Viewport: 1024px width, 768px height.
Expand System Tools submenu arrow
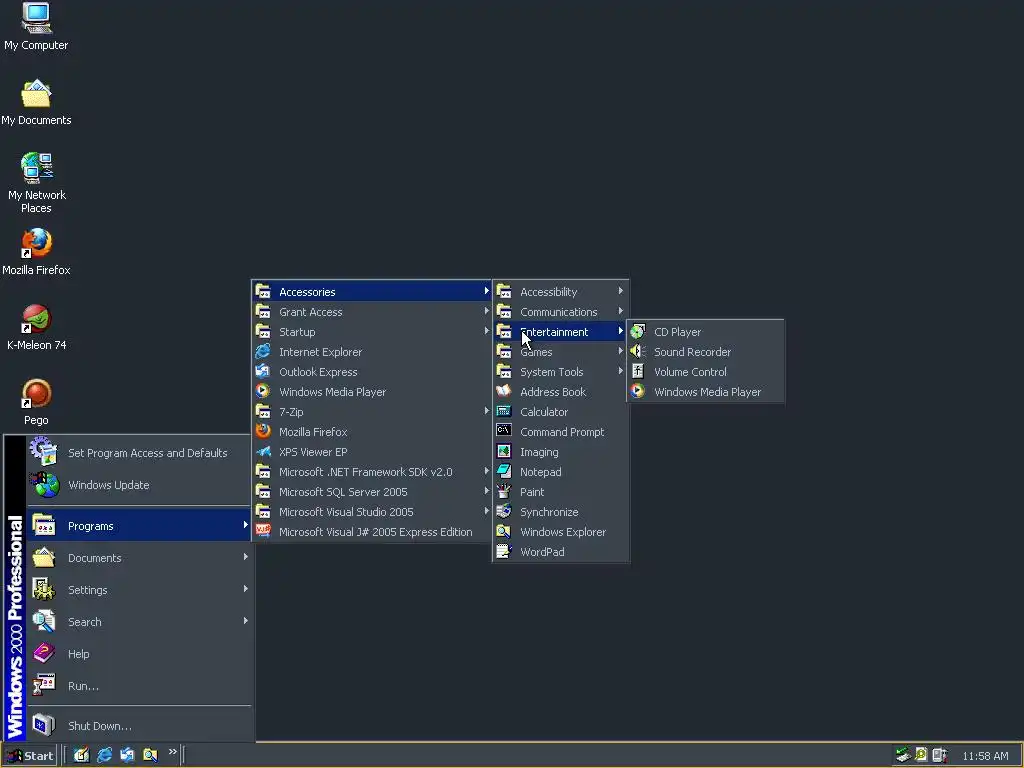pyautogui.click(x=620, y=371)
